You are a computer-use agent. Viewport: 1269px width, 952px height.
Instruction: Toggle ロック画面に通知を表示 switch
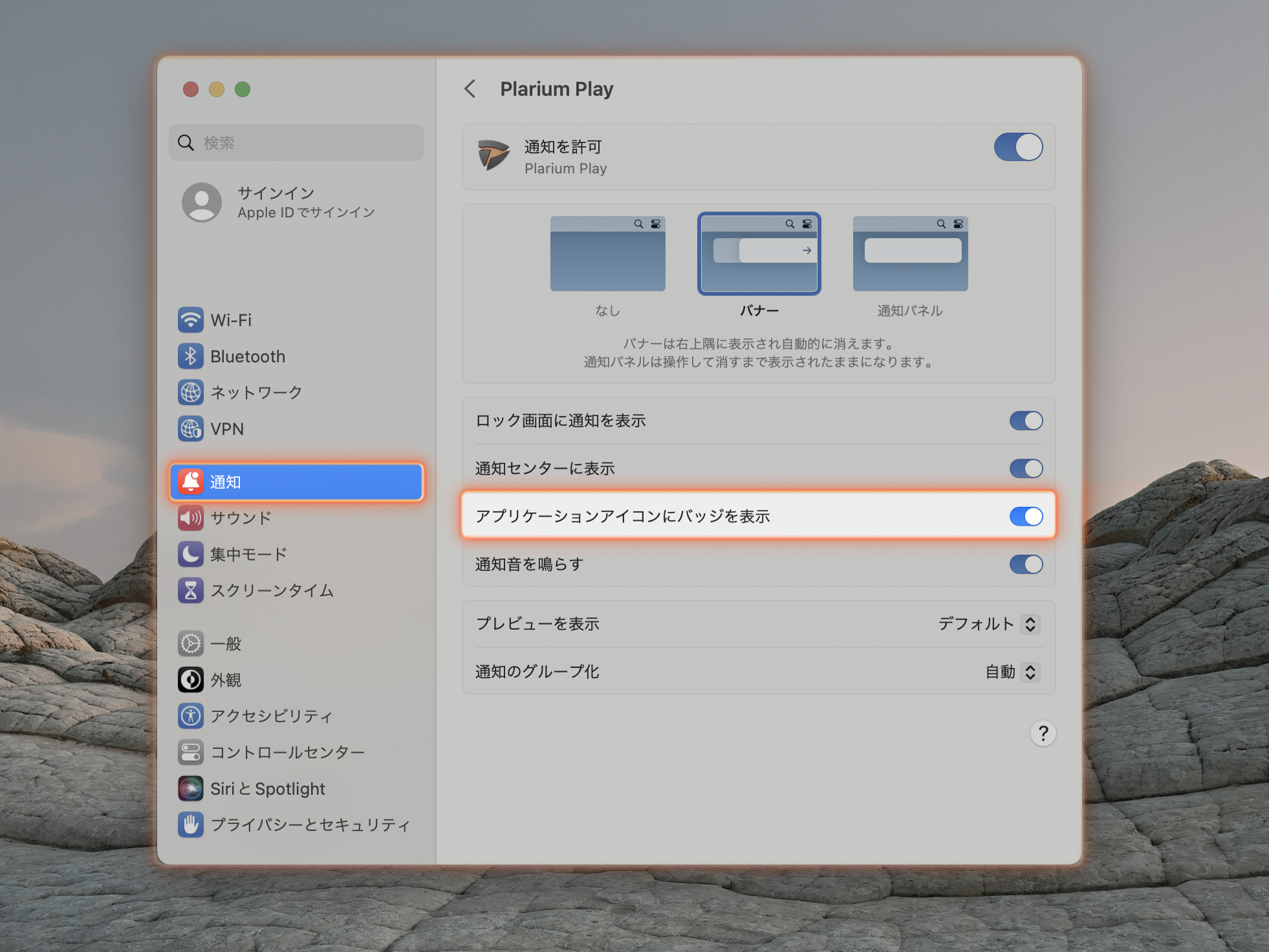tap(1026, 421)
